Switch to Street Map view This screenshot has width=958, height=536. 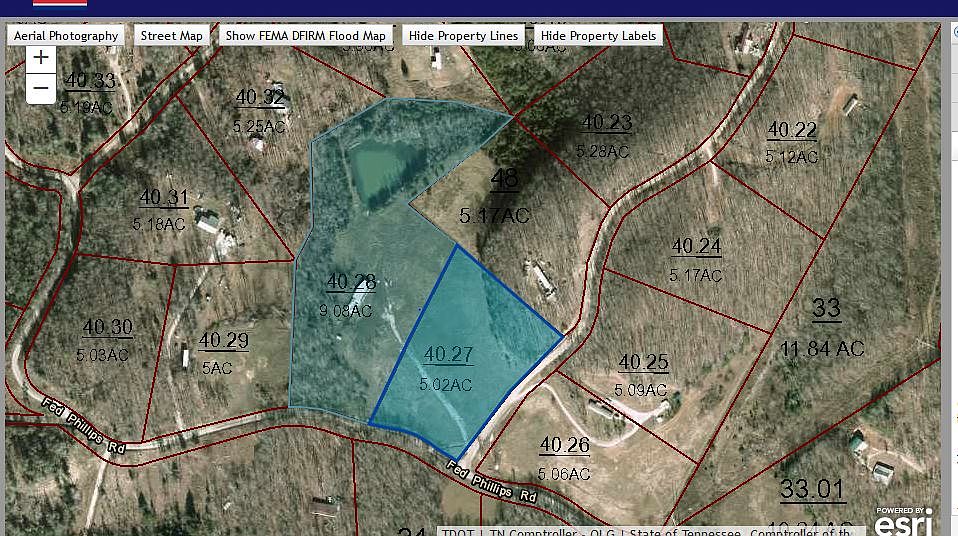tap(171, 35)
